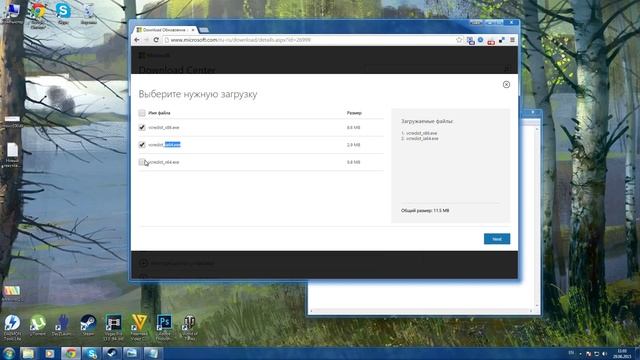Click the blue round extension icon in Chrome toolbar
640x360 pixels.
click(x=480, y=40)
